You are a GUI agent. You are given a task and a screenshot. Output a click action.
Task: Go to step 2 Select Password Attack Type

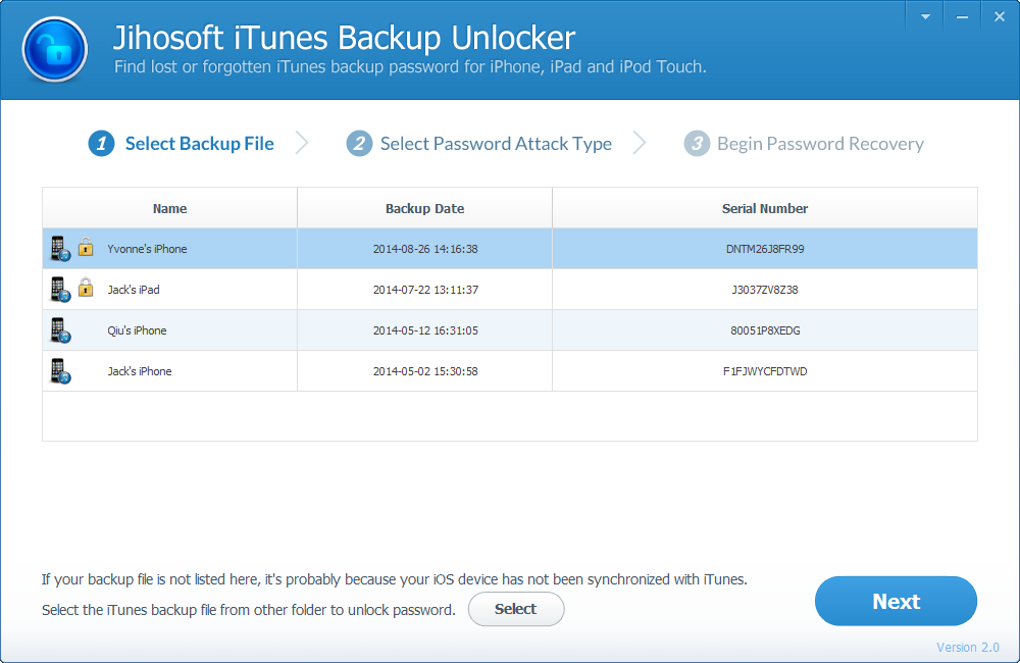pyautogui.click(x=480, y=144)
